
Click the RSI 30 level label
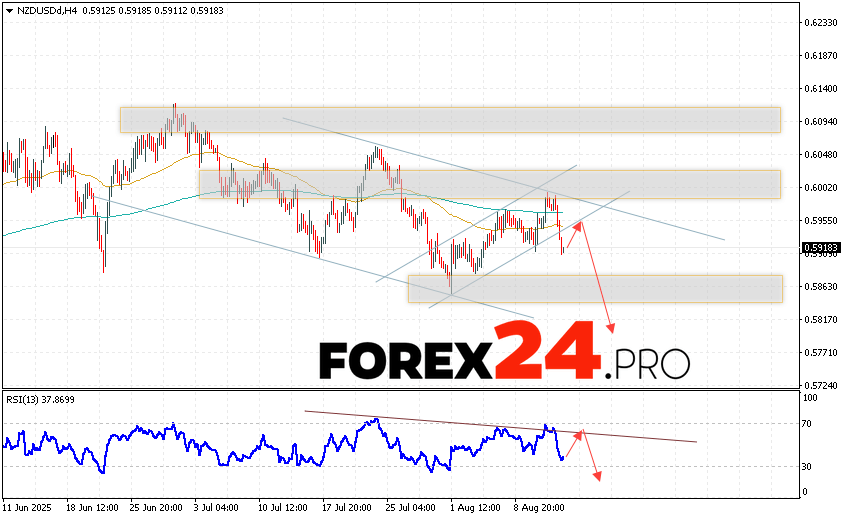coord(806,466)
